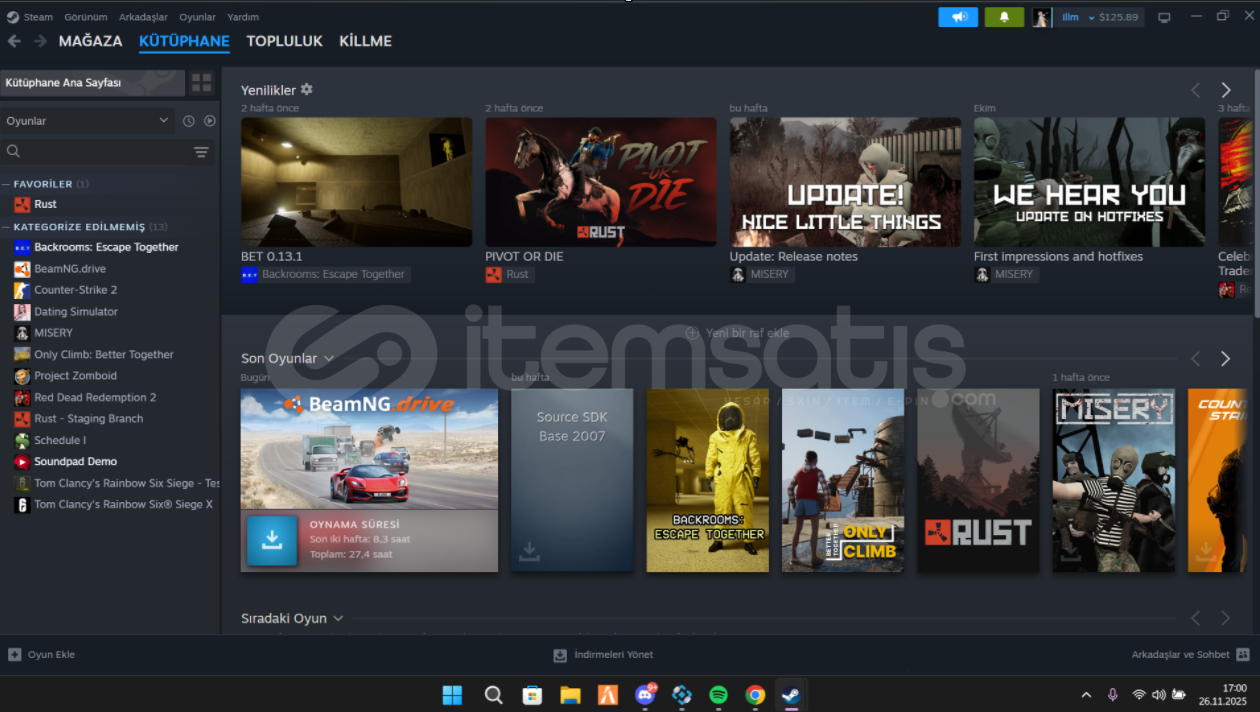Screen dimensions: 1260x712
Task: Click the Yenilikler settings gear
Action: (307, 90)
